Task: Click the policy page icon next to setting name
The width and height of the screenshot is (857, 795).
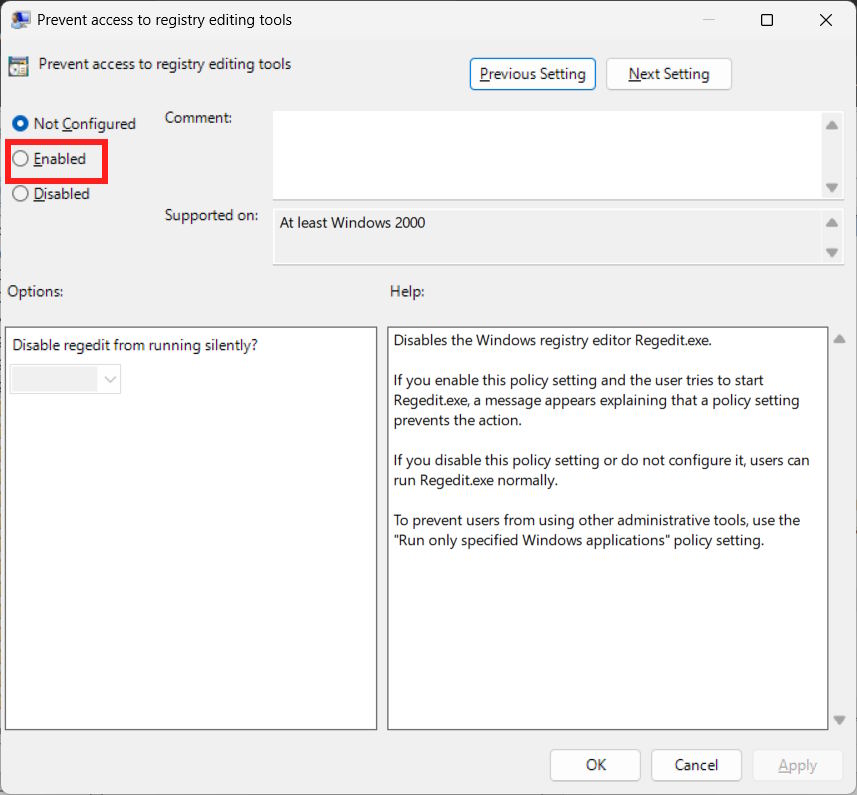Action: pos(17,64)
